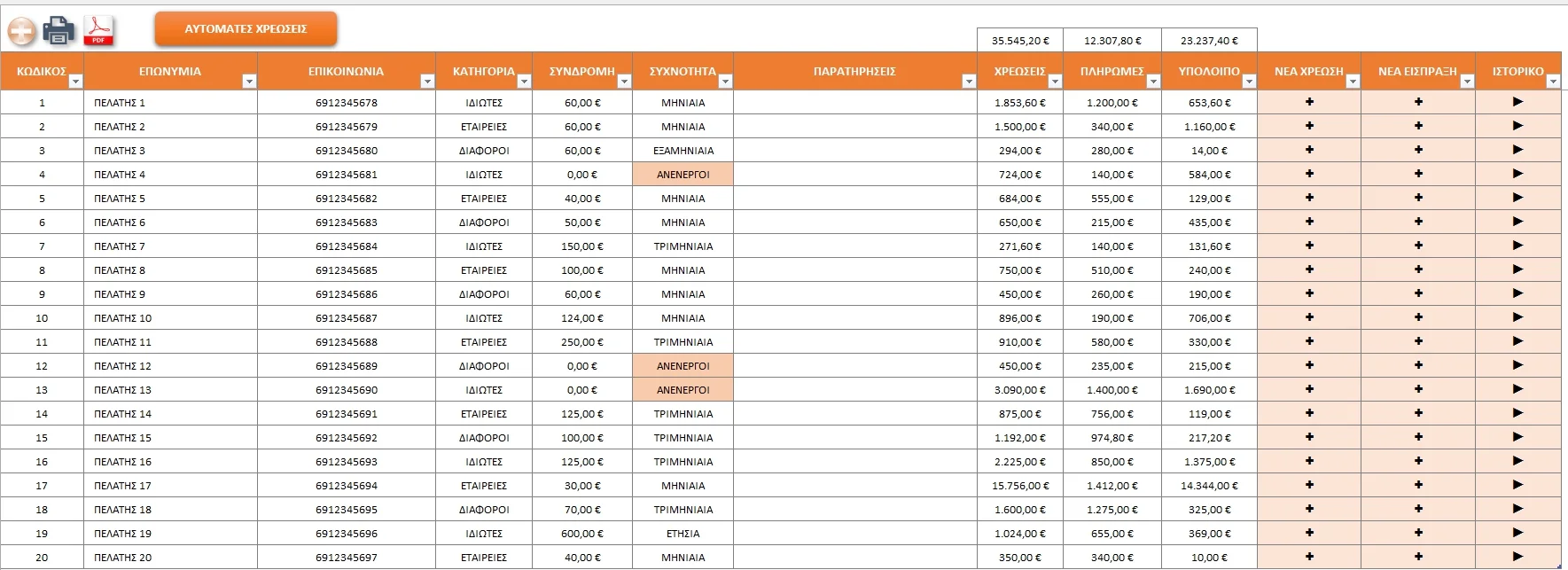
Task: Export to PDF with the PDF icon
Action: pos(98,31)
